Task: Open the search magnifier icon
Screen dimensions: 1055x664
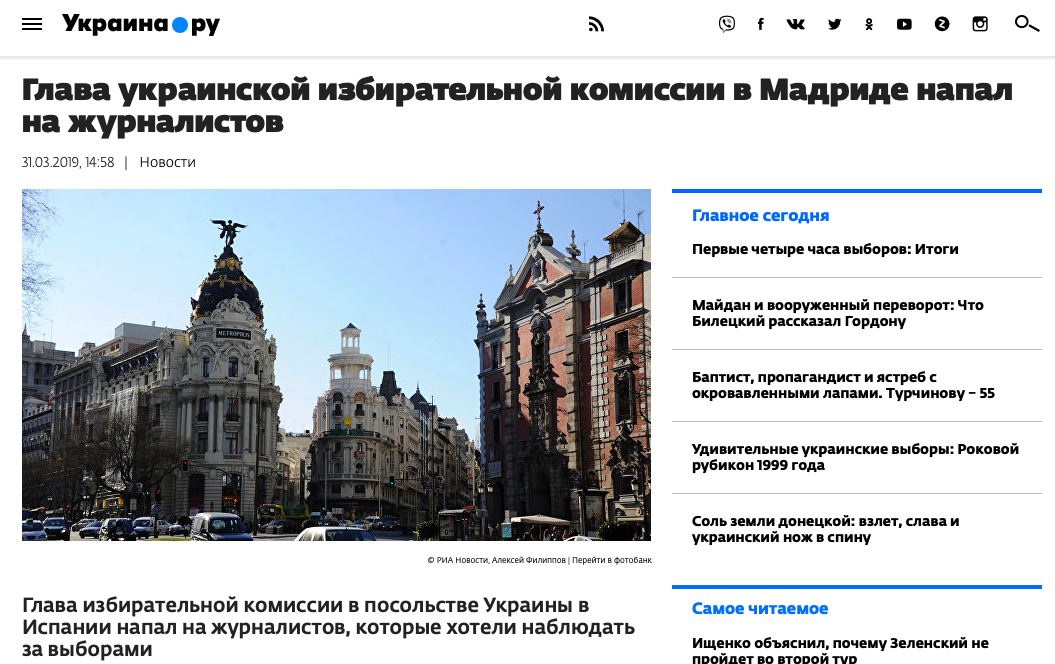Action: pyautogui.click(x=1026, y=24)
